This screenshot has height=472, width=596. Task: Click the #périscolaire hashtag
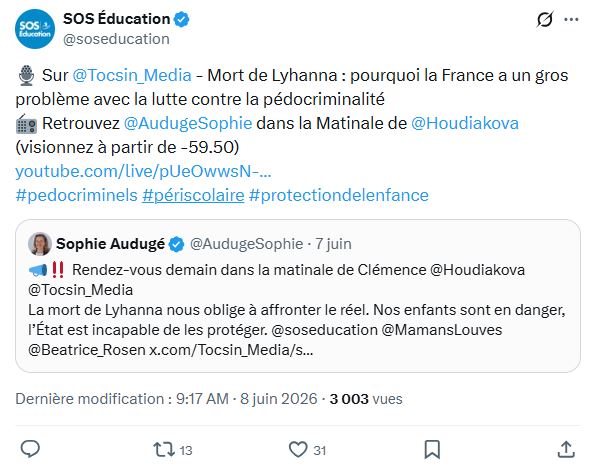(193, 195)
